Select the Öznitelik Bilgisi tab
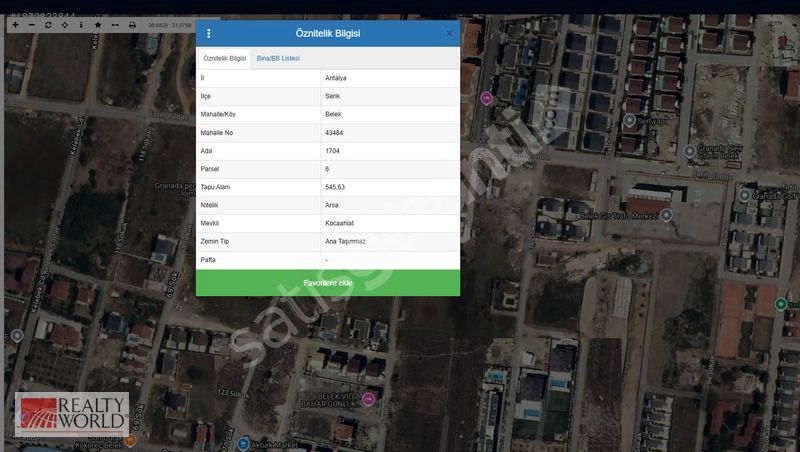Viewport: 800px width, 452px height. tap(224, 59)
